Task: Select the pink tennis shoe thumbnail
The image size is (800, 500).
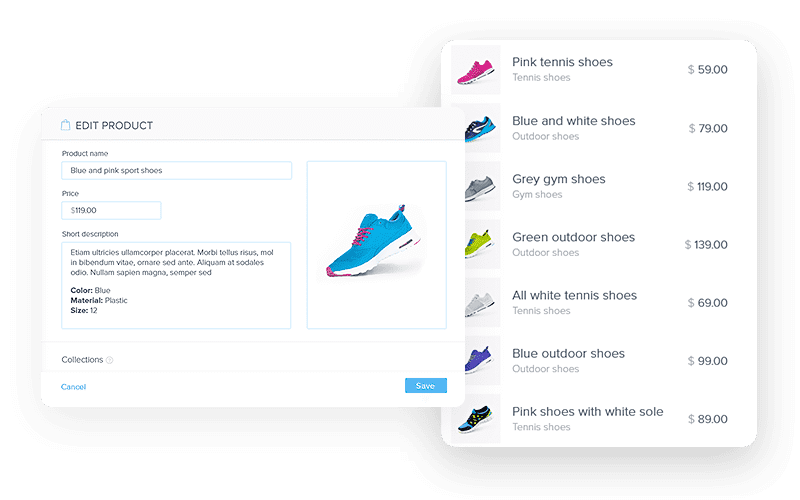Action: (x=476, y=70)
